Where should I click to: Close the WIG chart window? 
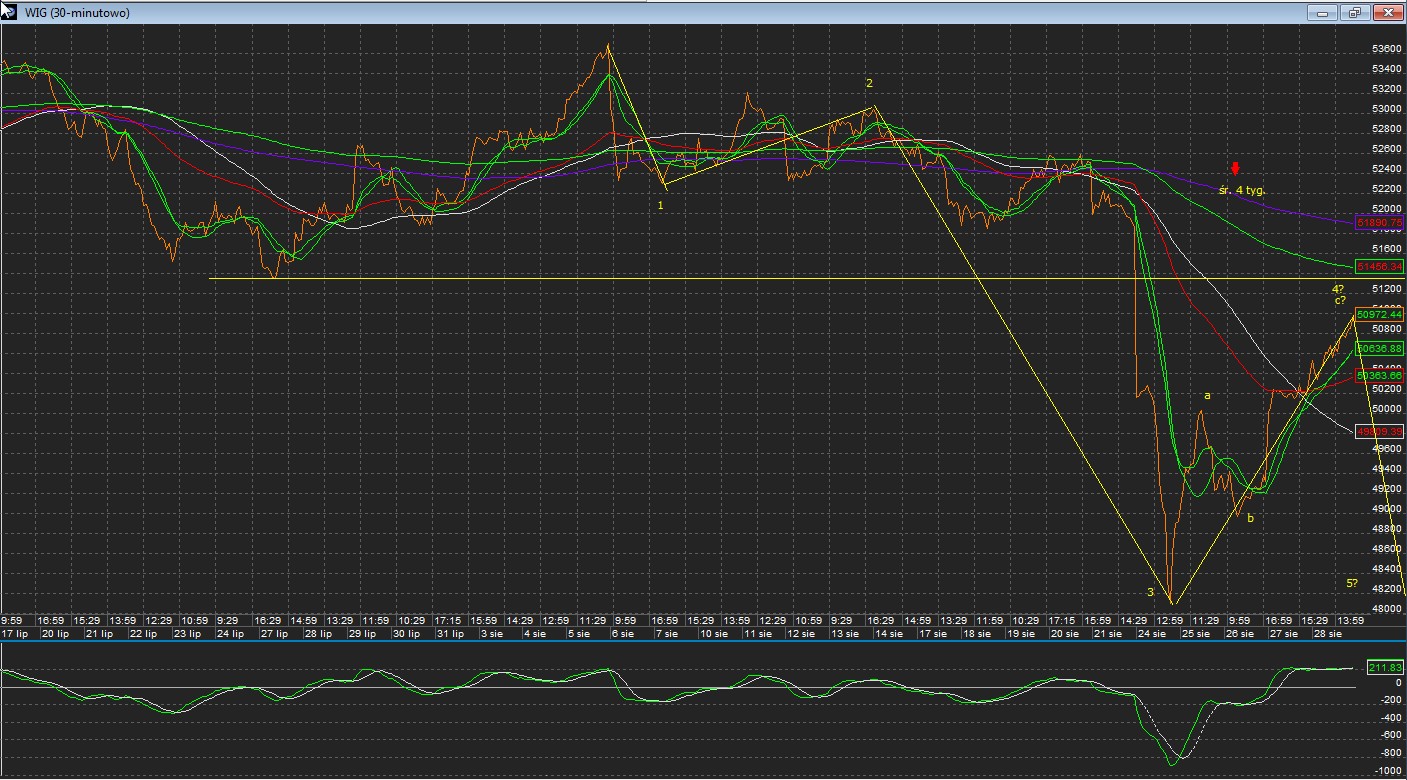pos(1388,13)
